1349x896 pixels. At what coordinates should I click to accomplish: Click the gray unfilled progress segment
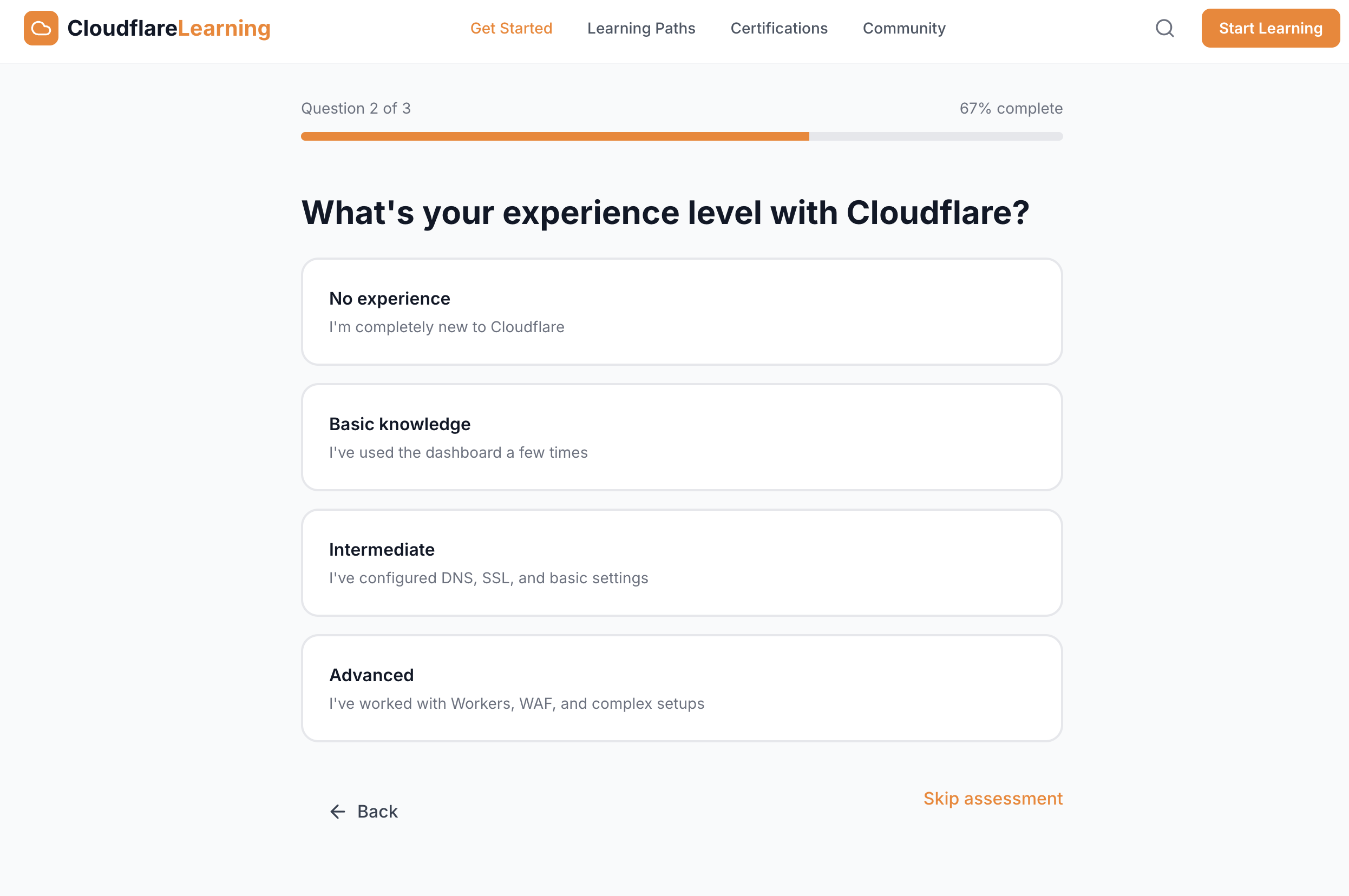click(x=936, y=136)
